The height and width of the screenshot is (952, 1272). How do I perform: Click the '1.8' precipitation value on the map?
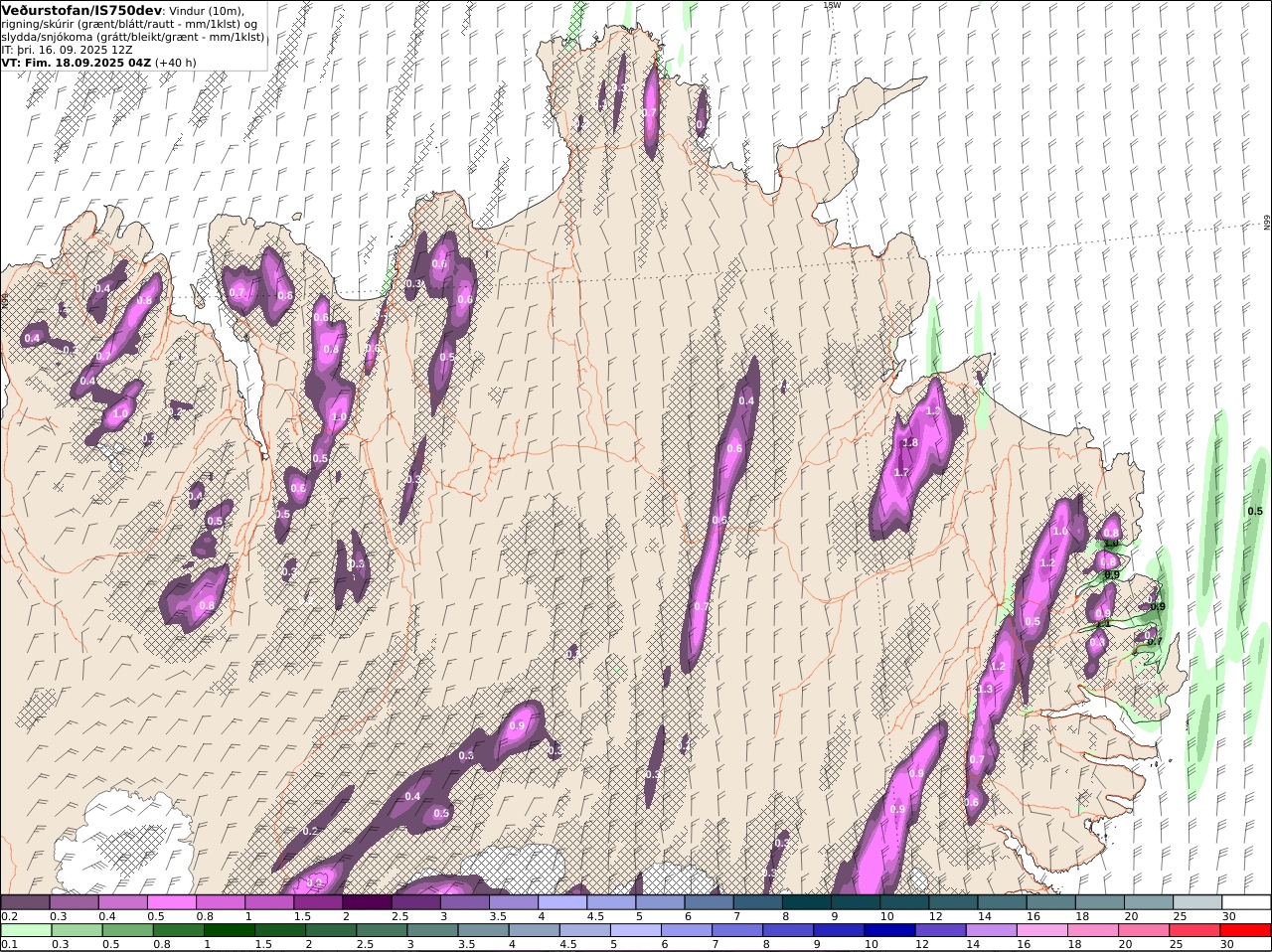(909, 442)
